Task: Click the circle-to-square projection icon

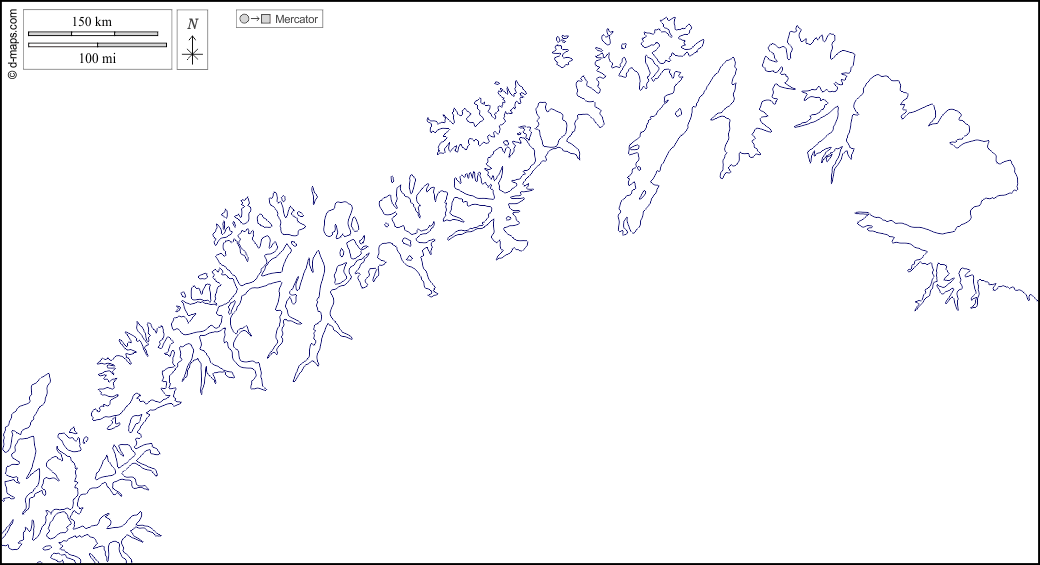Action: (255, 19)
